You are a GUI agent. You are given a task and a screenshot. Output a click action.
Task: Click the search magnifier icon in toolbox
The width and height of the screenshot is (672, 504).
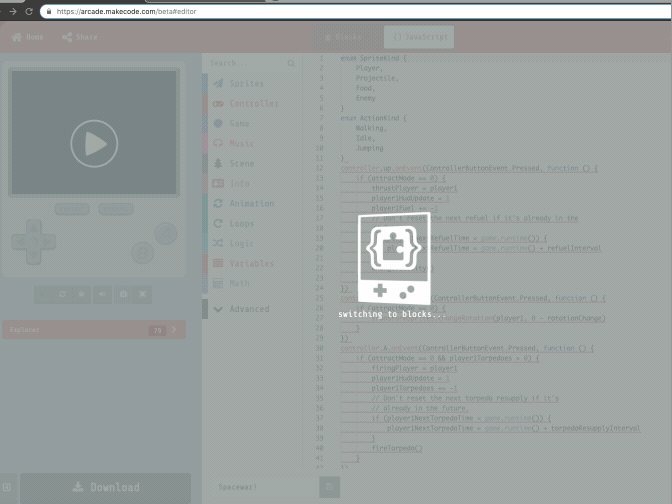tap(291, 63)
